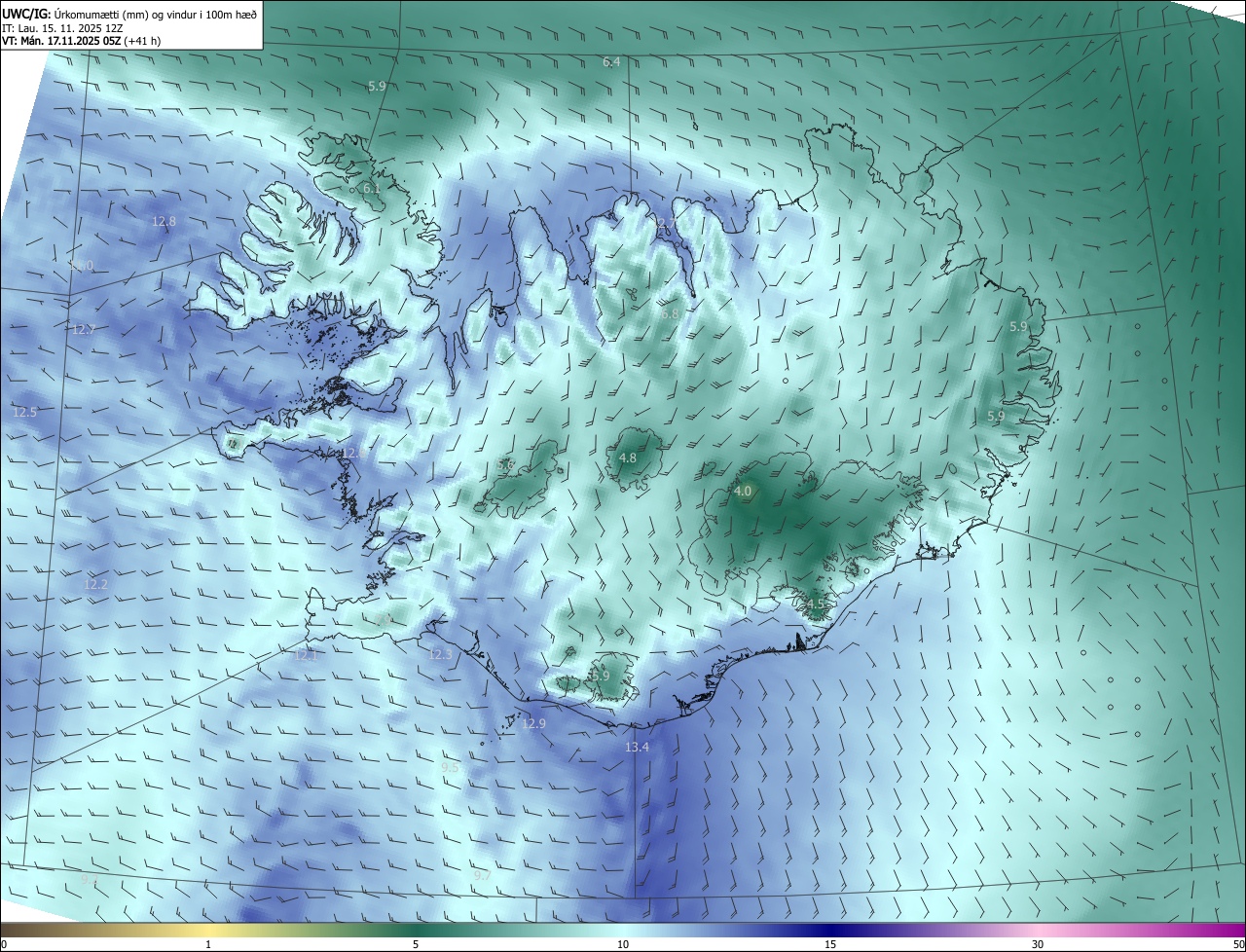Click the 7.9 value label
Image resolution: width=1246 pixels, height=952 pixels.
pyautogui.click(x=385, y=618)
